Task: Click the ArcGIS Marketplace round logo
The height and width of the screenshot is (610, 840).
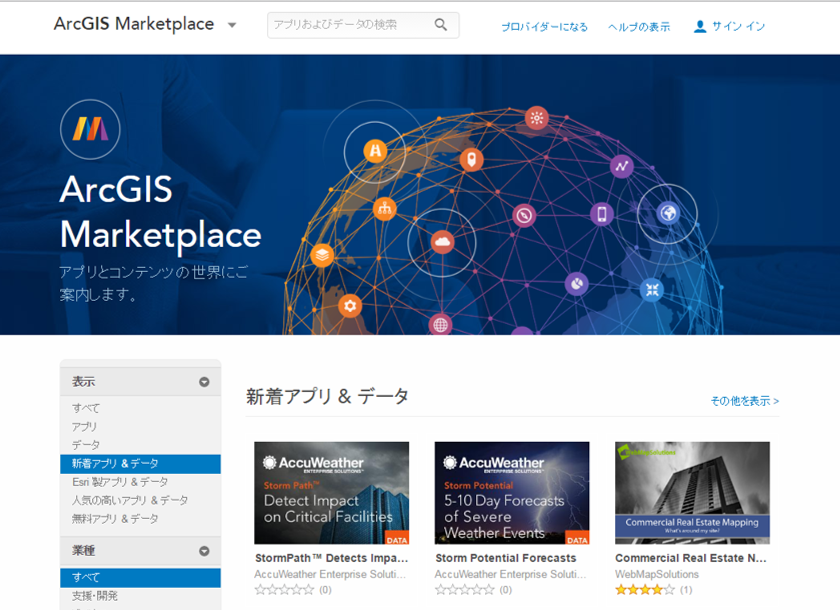Action: point(90,129)
